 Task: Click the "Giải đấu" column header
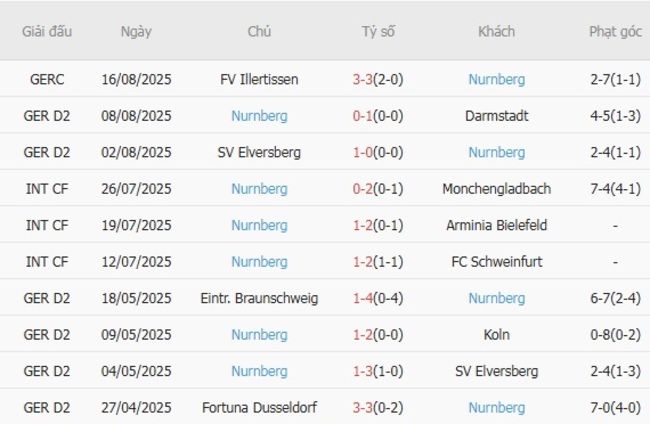click(x=47, y=31)
